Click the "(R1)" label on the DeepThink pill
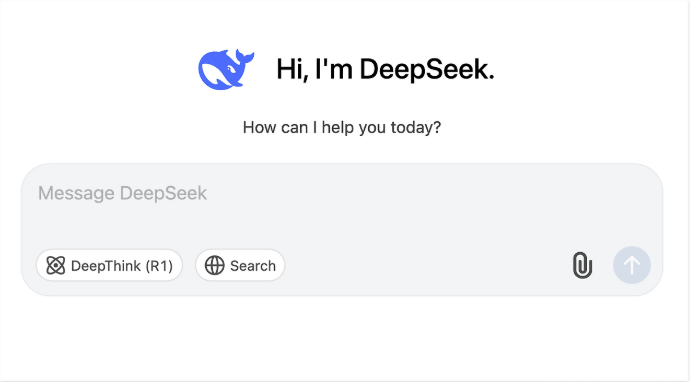Screen dimensions: 691x382 [159, 266]
